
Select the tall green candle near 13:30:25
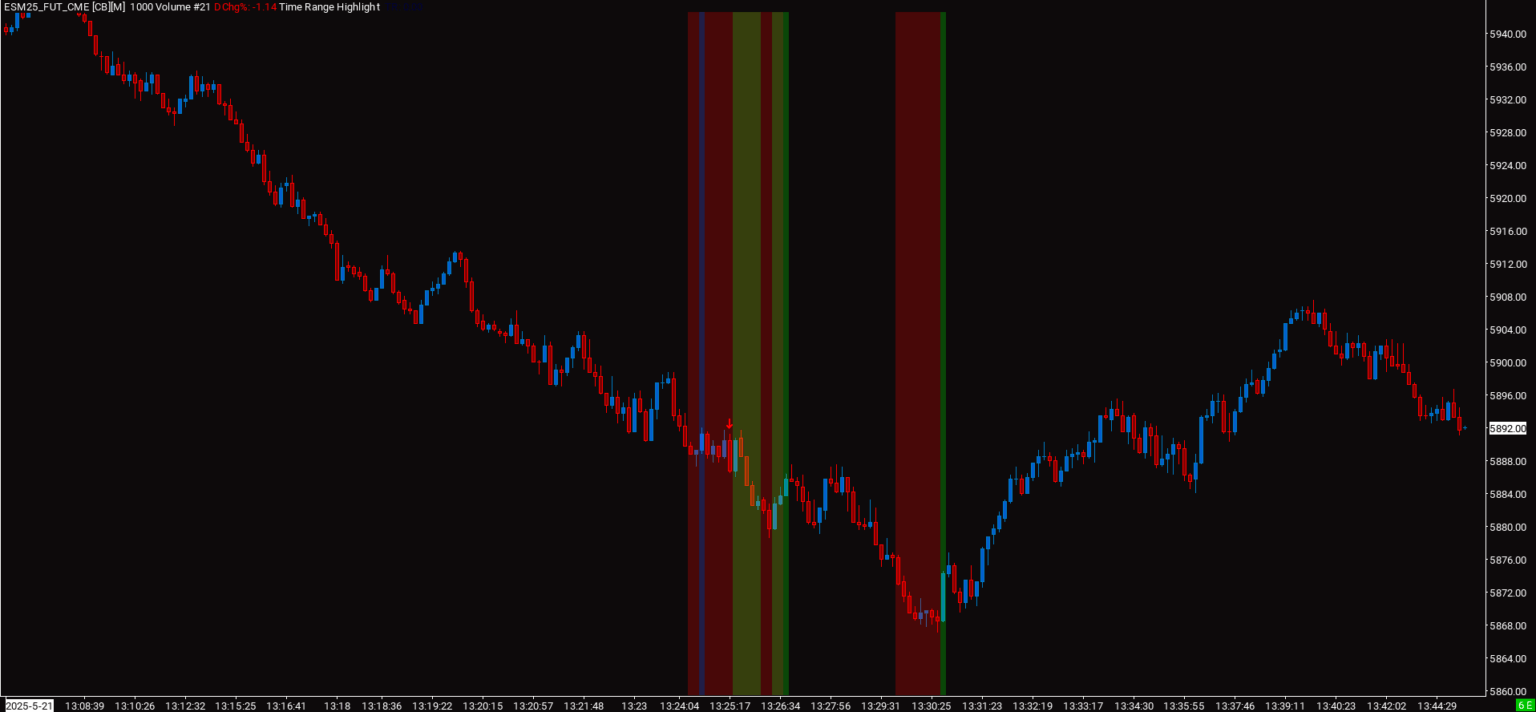(x=942, y=595)
